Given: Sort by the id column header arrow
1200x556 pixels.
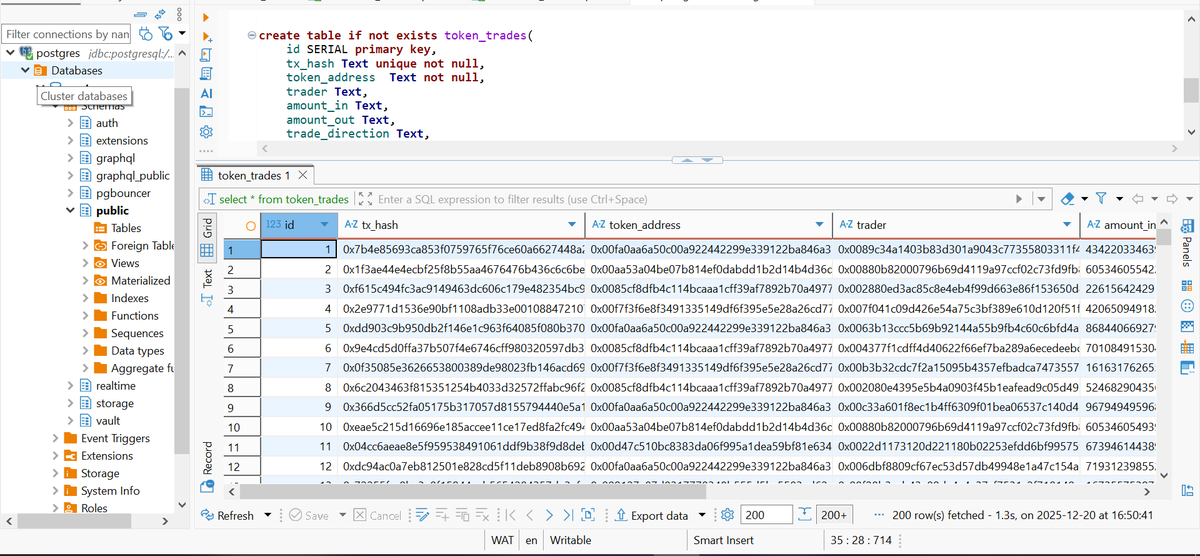Looking at the screenshot, I should tap(325, 225).
